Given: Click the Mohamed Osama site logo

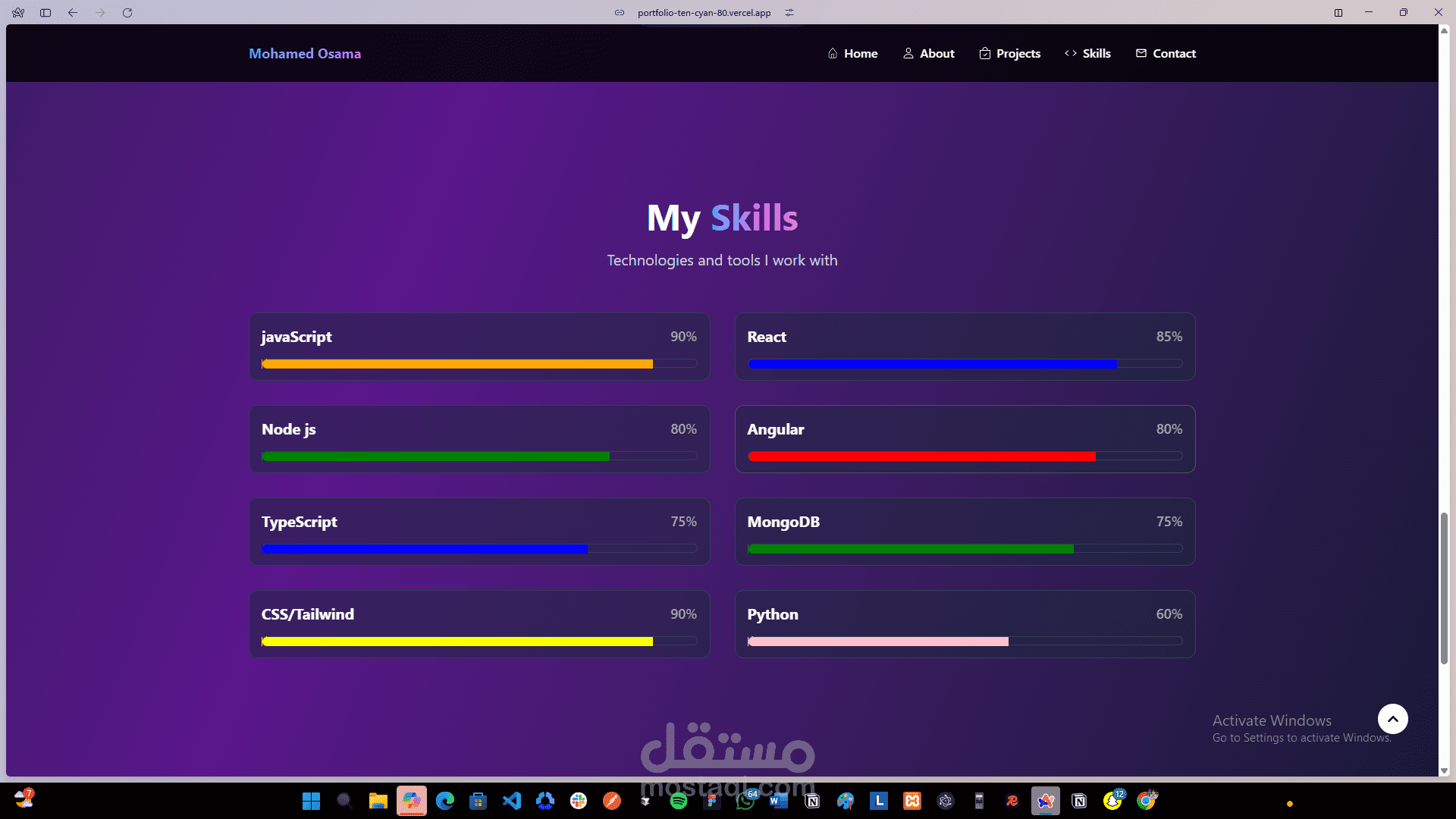Looking at the screenshot, I should click(x=305, y=54).
